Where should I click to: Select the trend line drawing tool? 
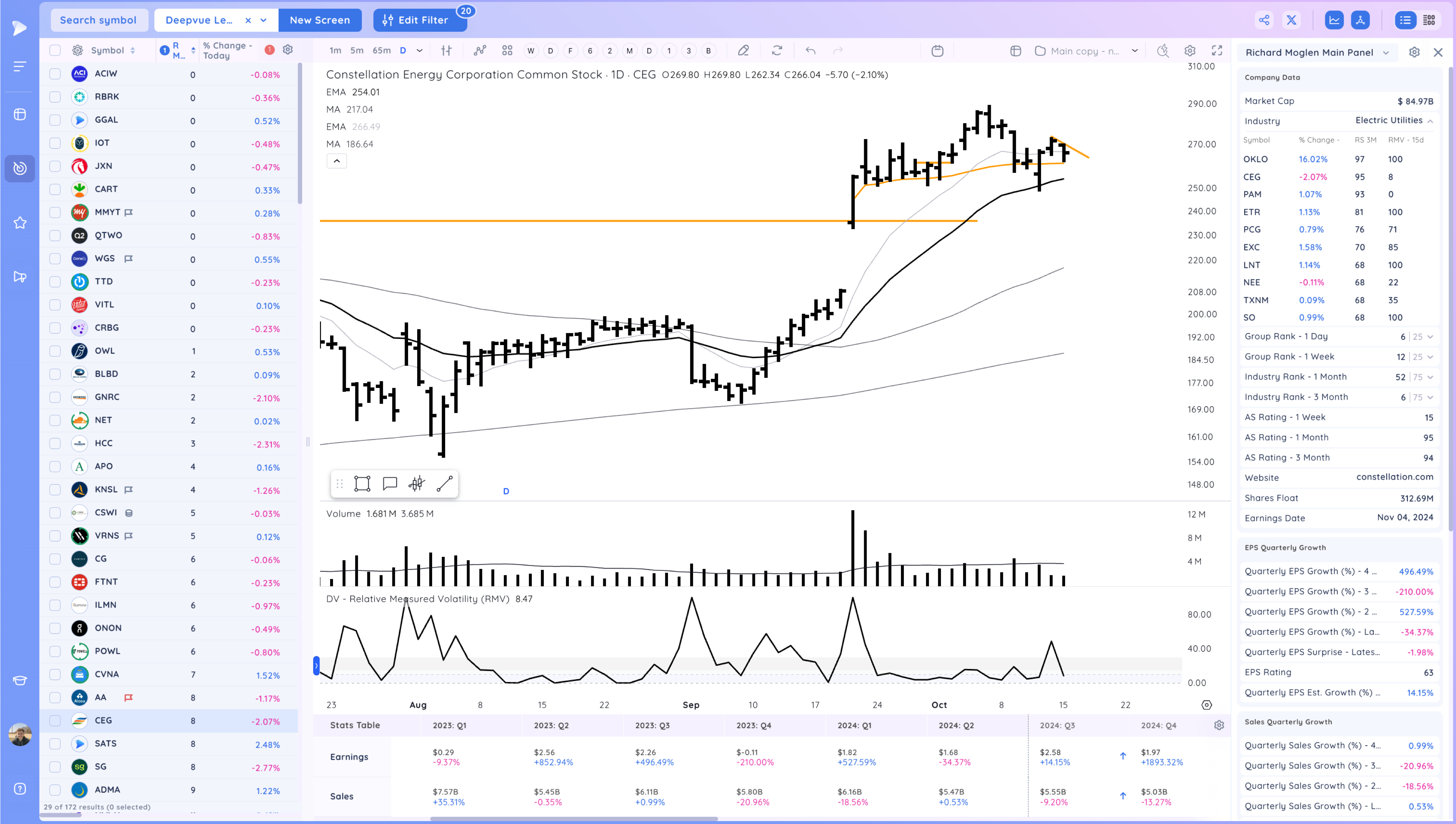click(x=445, y=484)
